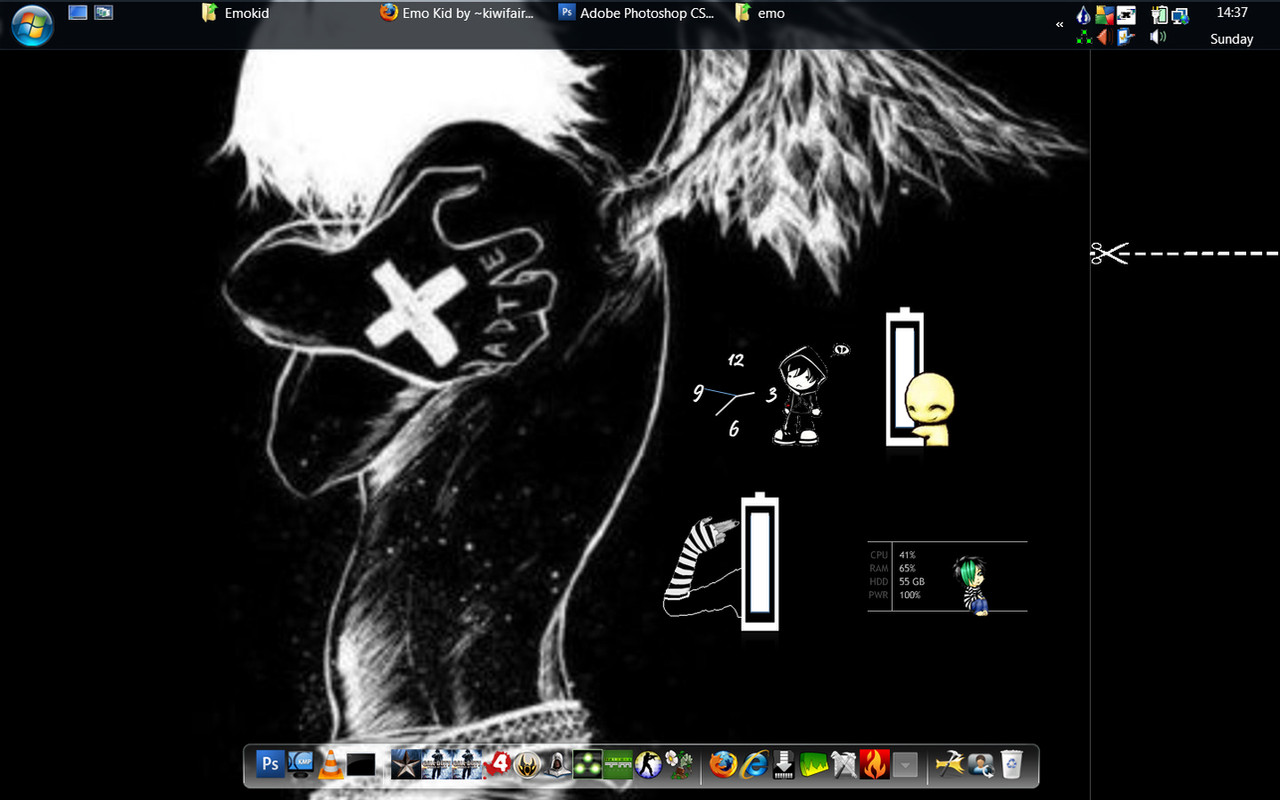
Task: Switch to the emo folder window
Action: click(760, 13)
